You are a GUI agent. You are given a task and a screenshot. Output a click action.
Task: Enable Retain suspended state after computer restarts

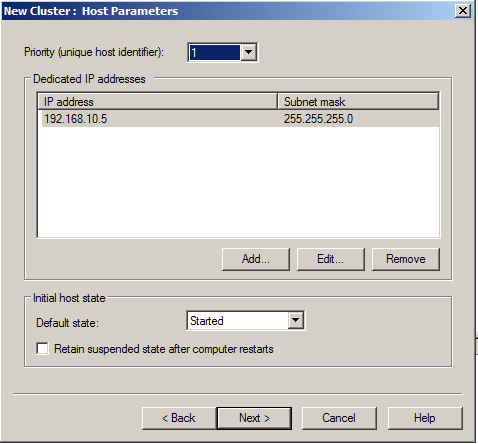[x=42, y=349]
